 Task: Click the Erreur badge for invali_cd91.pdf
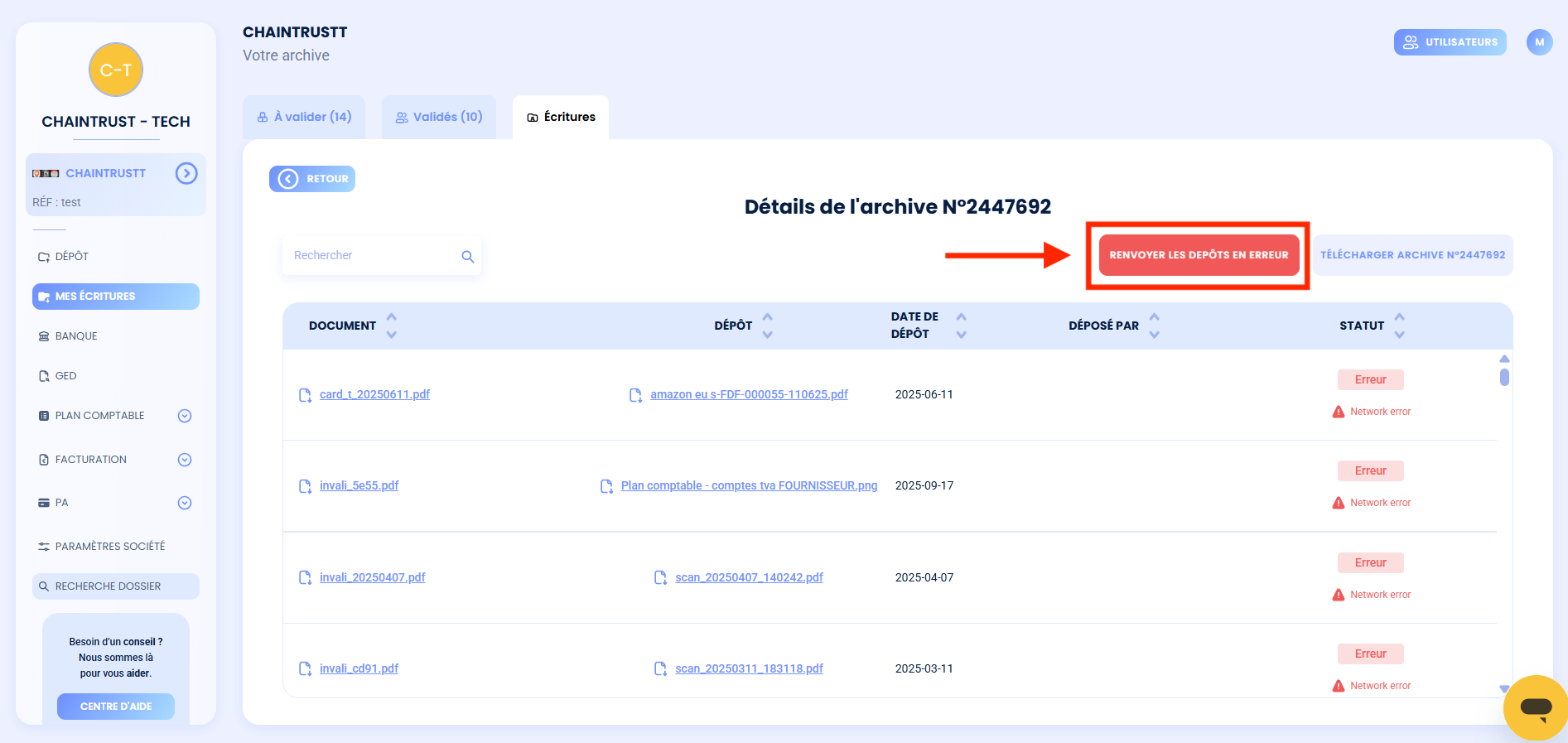pyautogui.click(x=1371, y=654)
